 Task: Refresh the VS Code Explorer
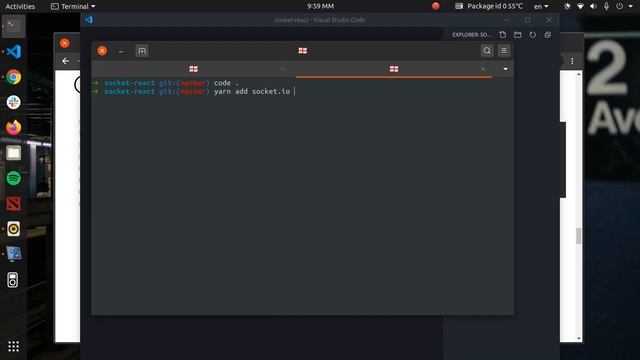(533, 35)
